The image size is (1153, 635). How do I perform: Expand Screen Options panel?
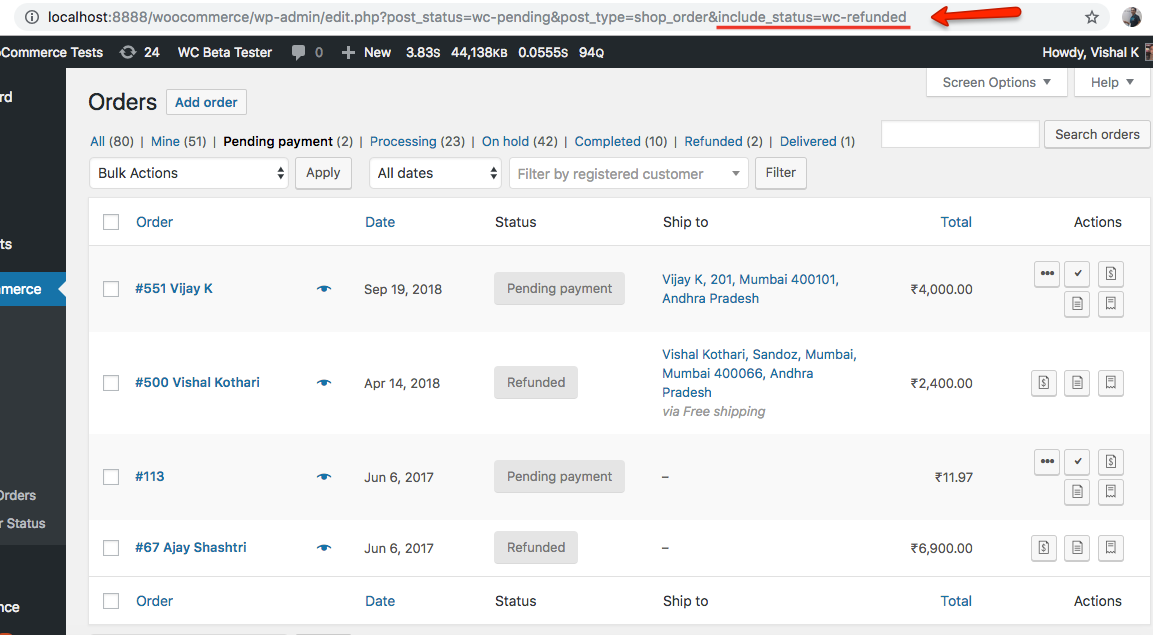click(x=996, y=82)
